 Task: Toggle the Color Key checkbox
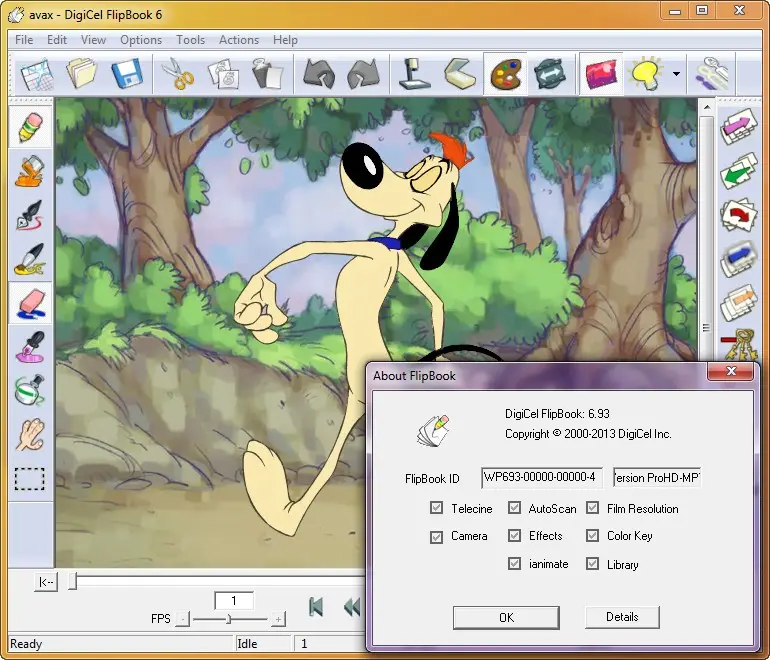(x=592, y=535)
